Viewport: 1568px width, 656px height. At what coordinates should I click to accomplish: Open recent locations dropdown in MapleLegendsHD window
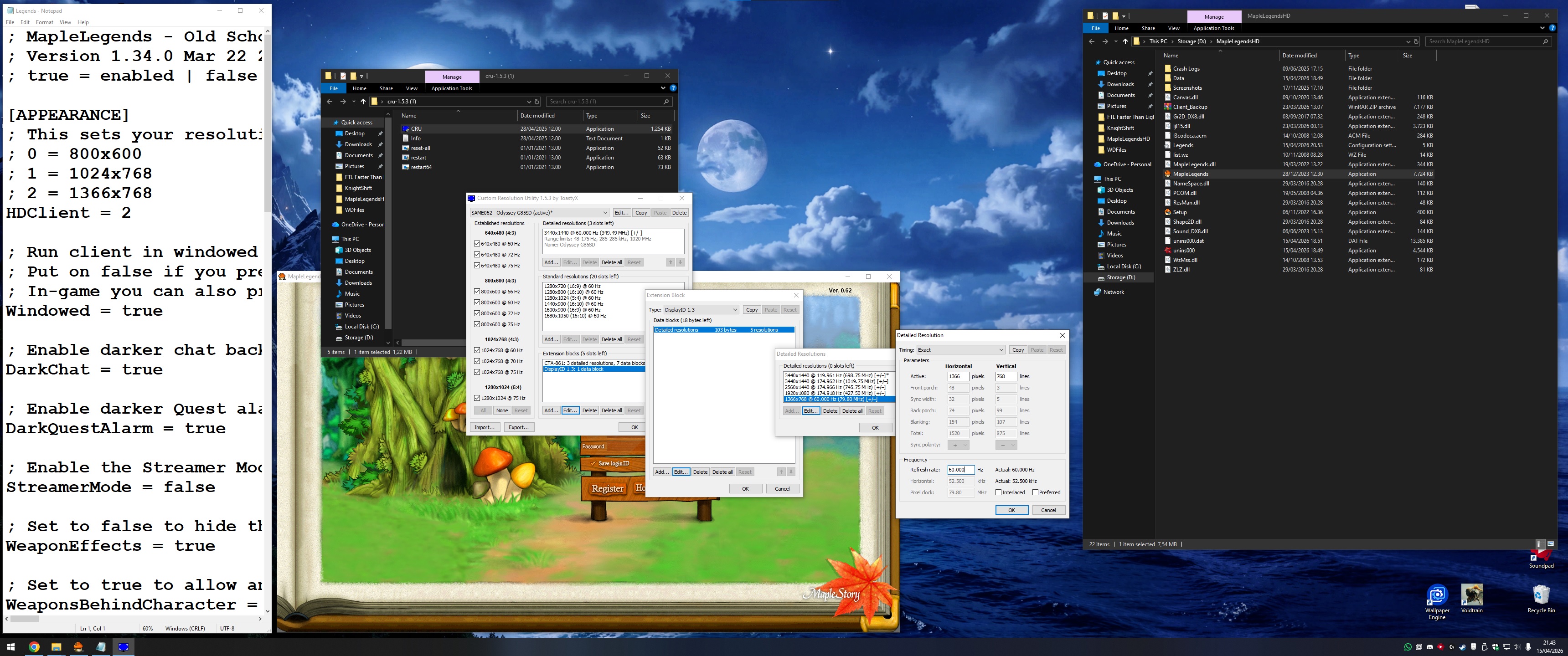pyautogui.click(x=1116, y=41)
